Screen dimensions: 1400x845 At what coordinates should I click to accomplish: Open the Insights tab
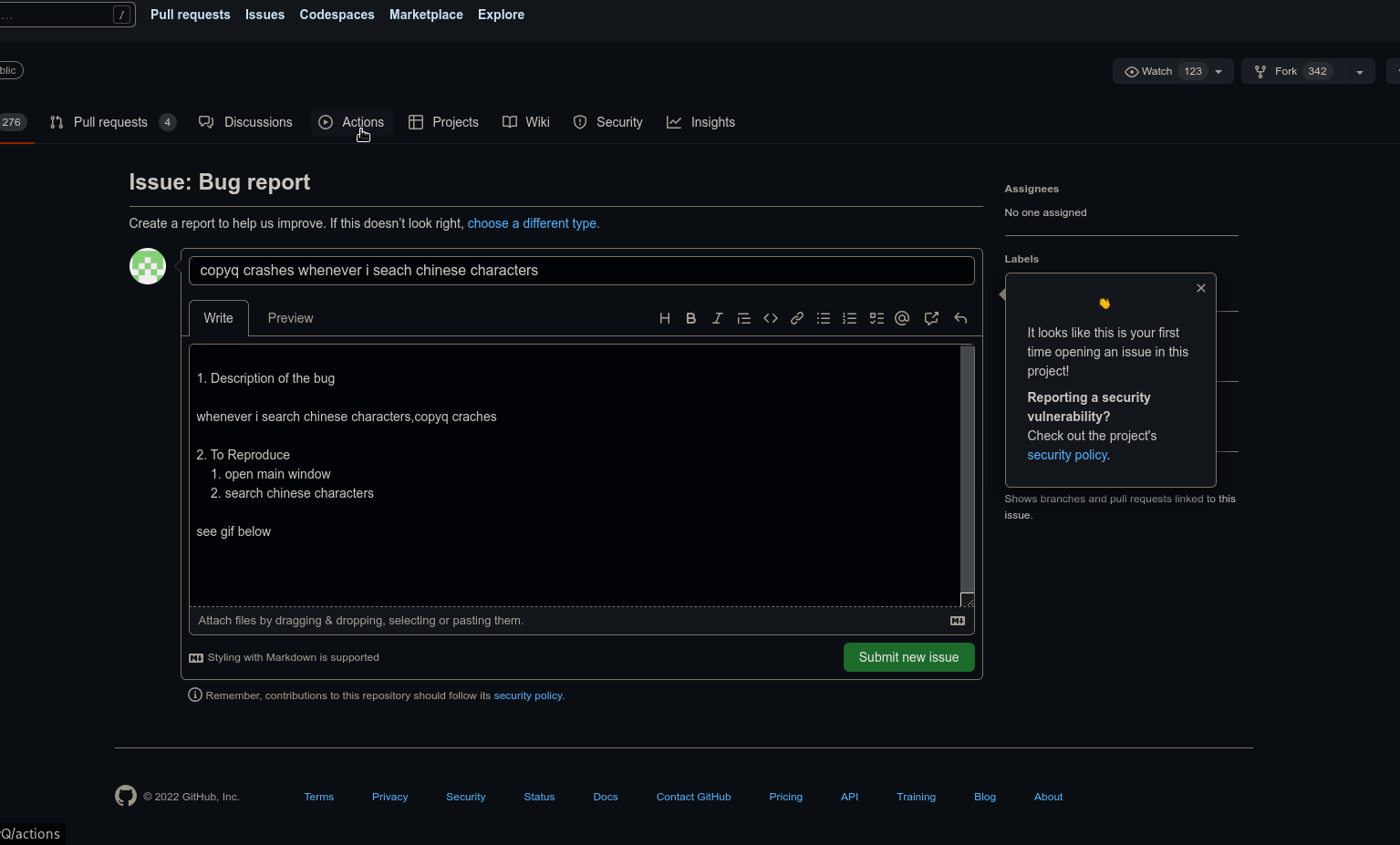(700, 122)
